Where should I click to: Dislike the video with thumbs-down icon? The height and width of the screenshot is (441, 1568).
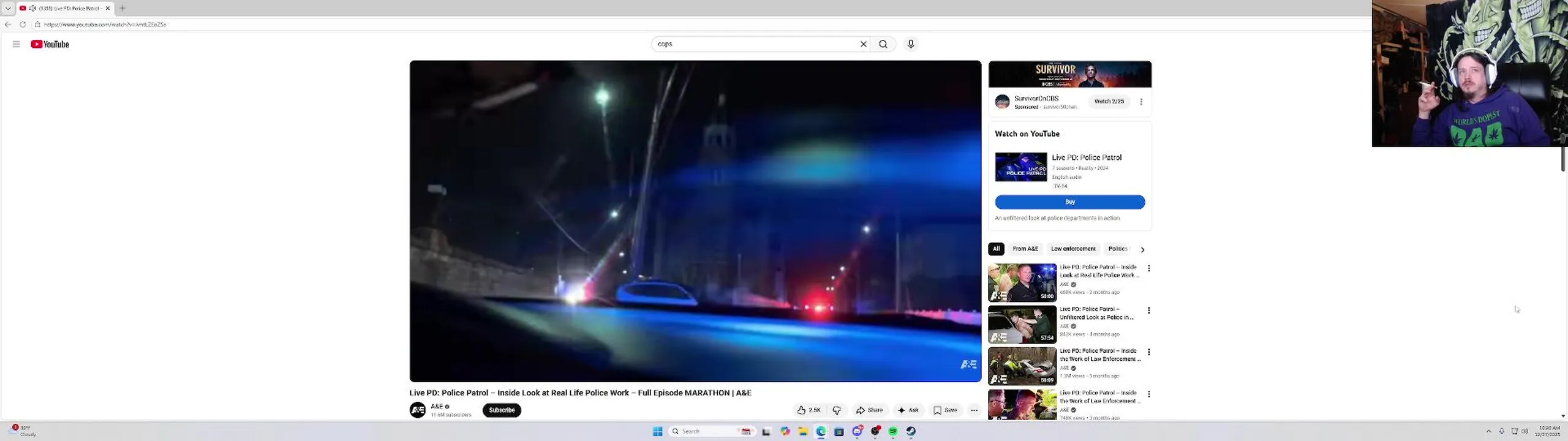(837, 410)
